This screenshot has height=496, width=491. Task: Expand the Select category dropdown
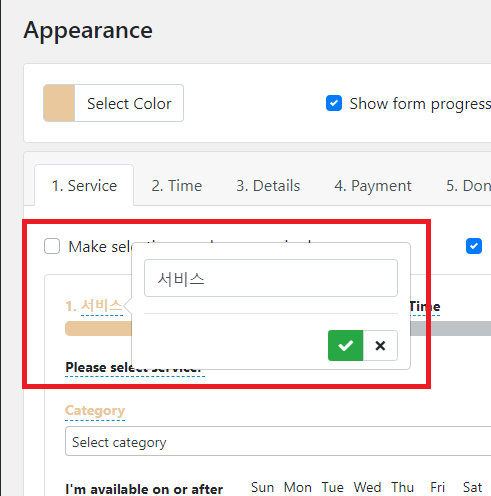[x=278, y=441]
